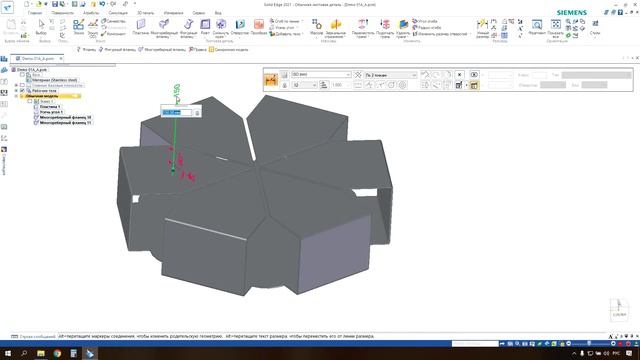Open the По 2 точкам orientation dropdown
The height and width of the screenshot is (360, 640).
[414, 75]
